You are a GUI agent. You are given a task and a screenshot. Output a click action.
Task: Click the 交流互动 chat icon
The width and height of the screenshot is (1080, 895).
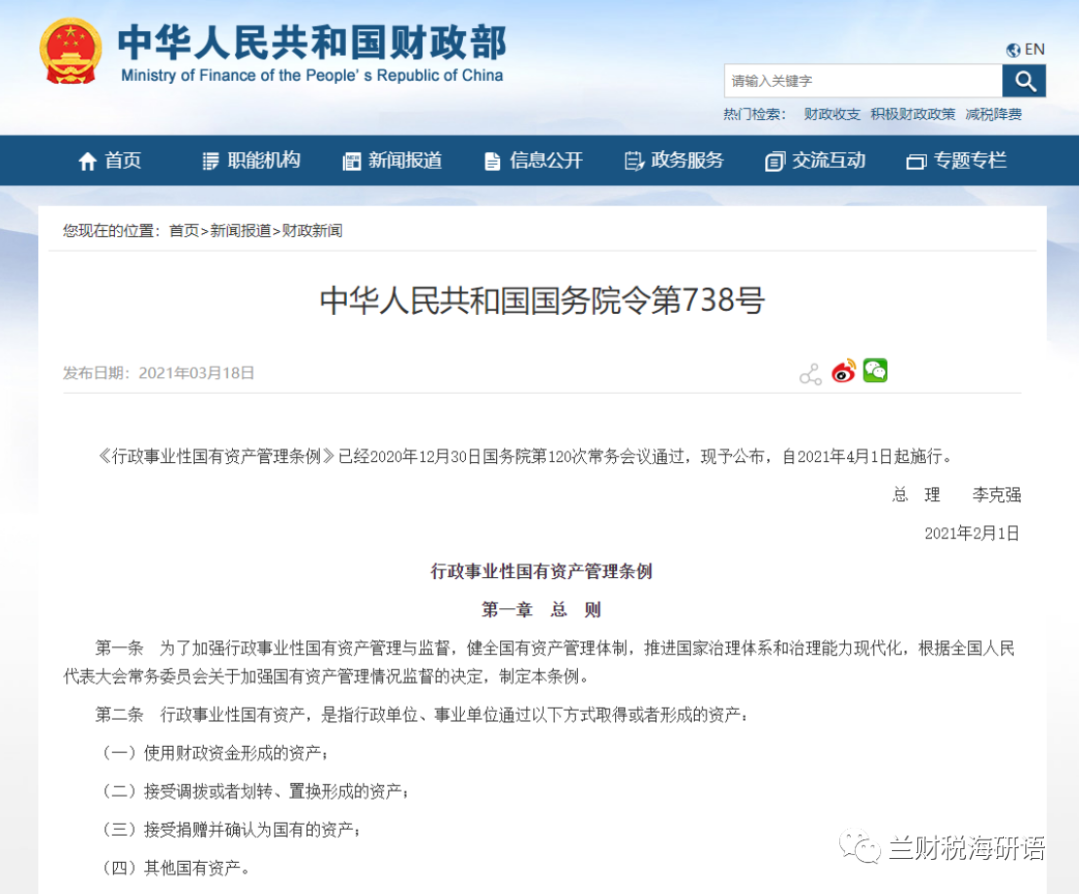click(x=774, y=161)
